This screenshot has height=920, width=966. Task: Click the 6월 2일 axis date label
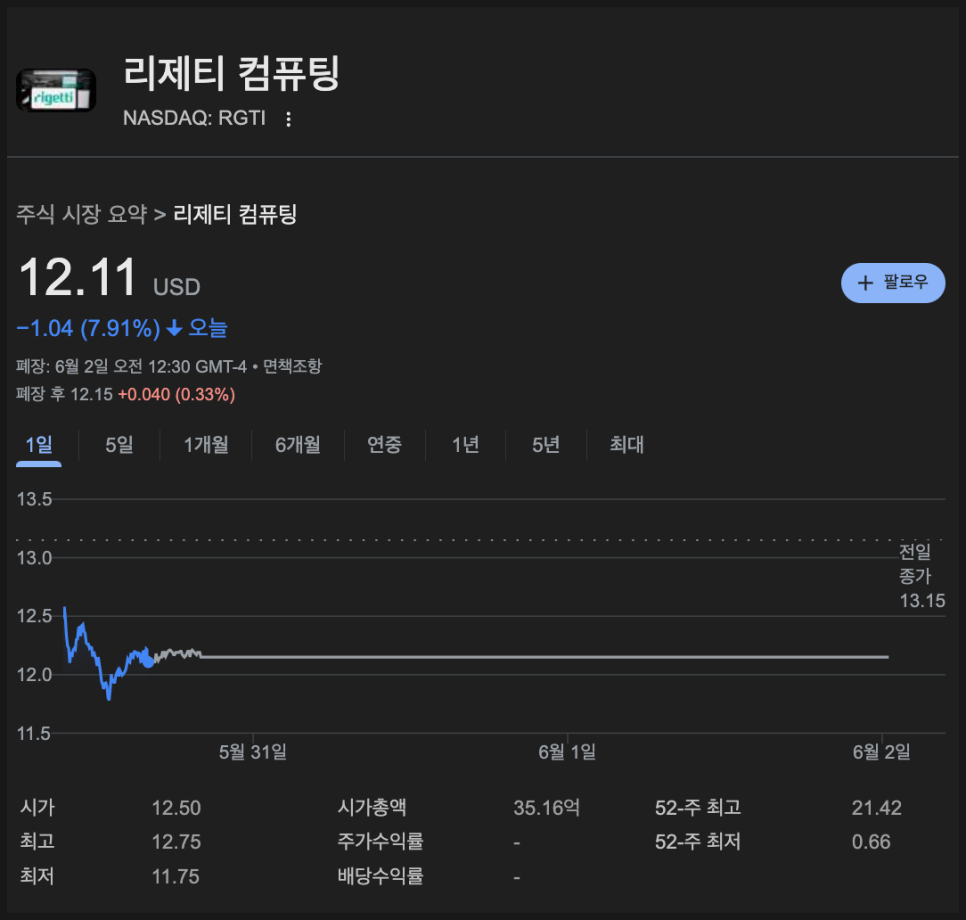pyautogui.click(x=882, y=752)
